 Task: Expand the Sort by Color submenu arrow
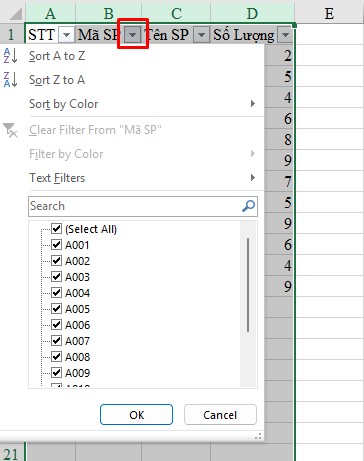click(x=253, y=104)
